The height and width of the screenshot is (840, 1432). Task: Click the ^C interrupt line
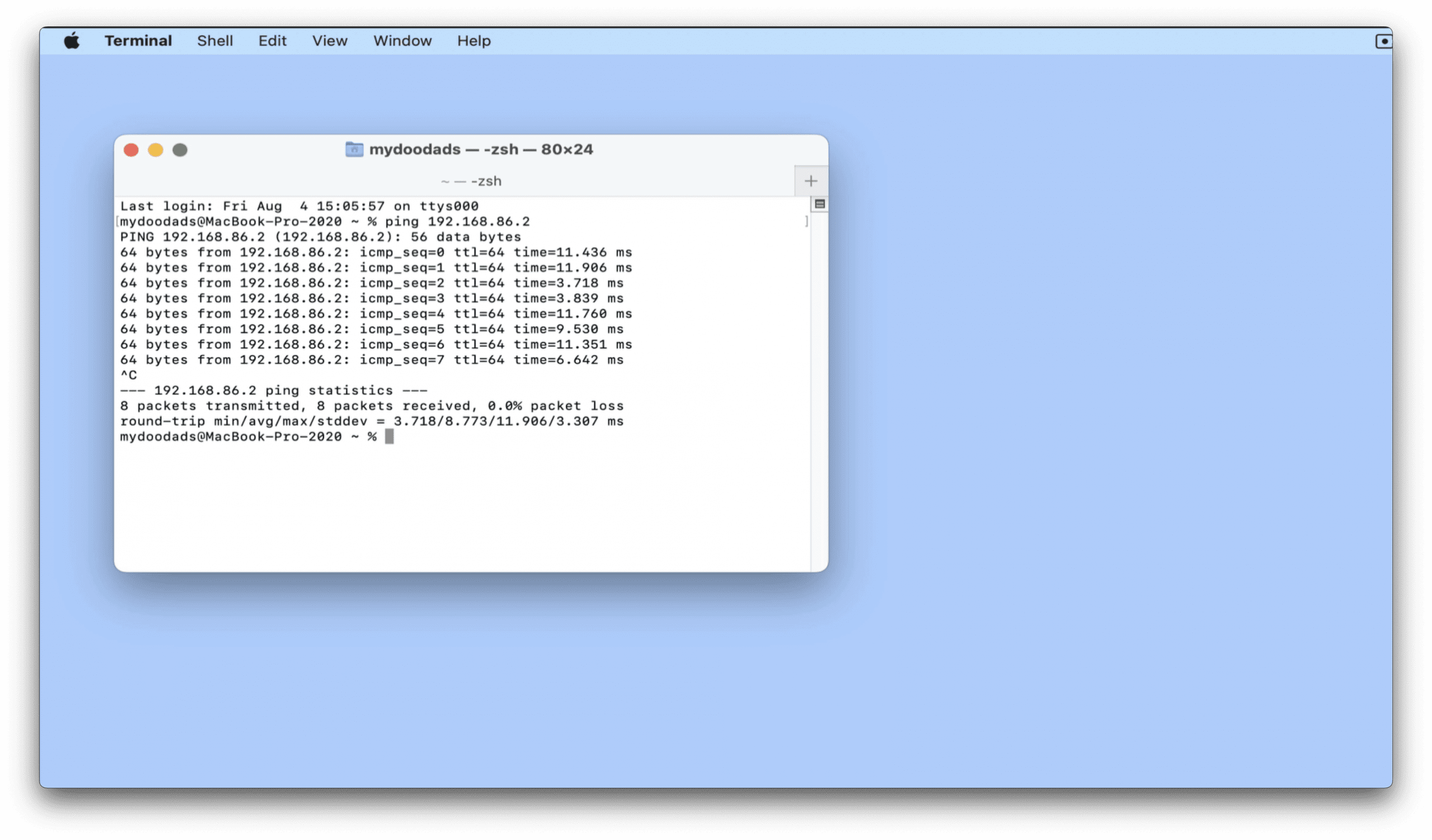pos(129,375)
